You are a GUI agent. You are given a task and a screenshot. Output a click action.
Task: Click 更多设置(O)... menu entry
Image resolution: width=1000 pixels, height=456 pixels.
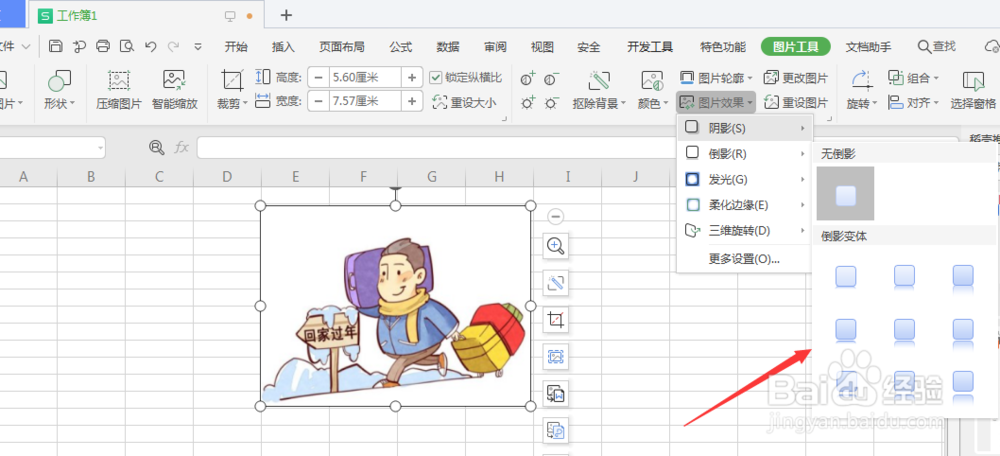(x=745, y=259)
